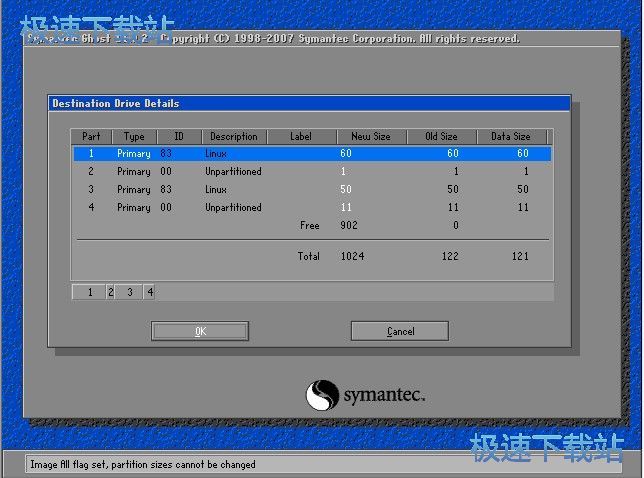The height and width of the screenshot is (478, 644).
Task: Click the Total new size 1024
Action: pos(352,256)
